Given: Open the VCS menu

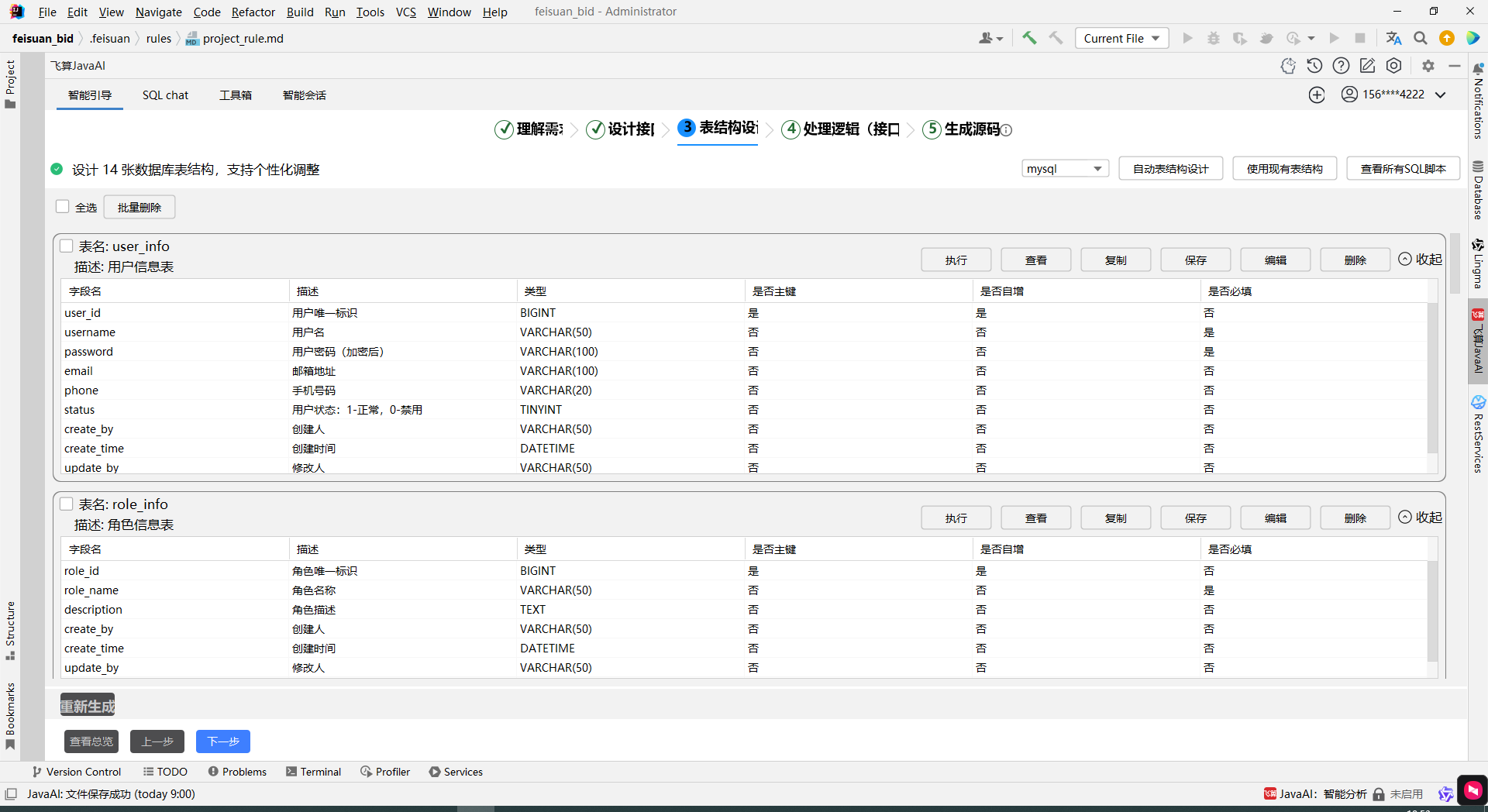Looking at the screenshot, I should tap(406, 12).
